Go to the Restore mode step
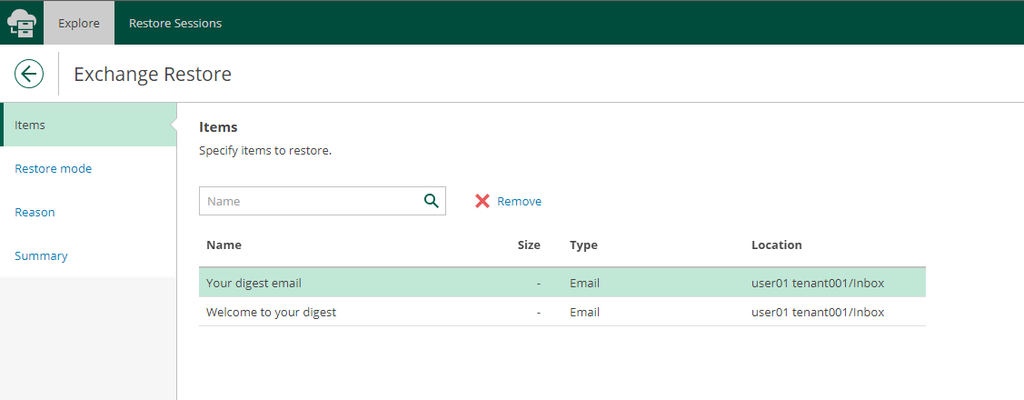1024x400 pixels. tap(53, 169)
